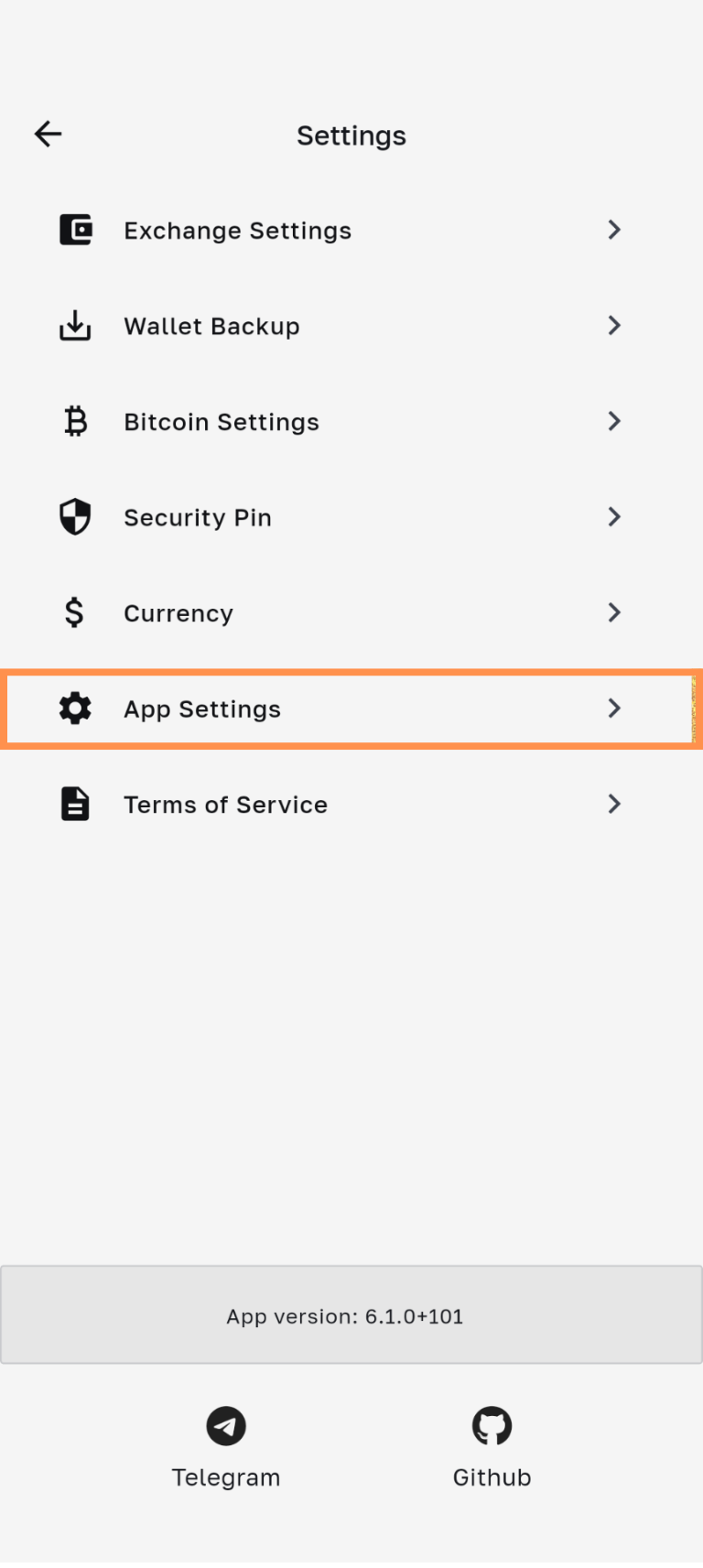Expand Bitcoin Settings via its chevron
Image resolution: width=703 pixels, height=1568 pixels.
pos(614,422)
